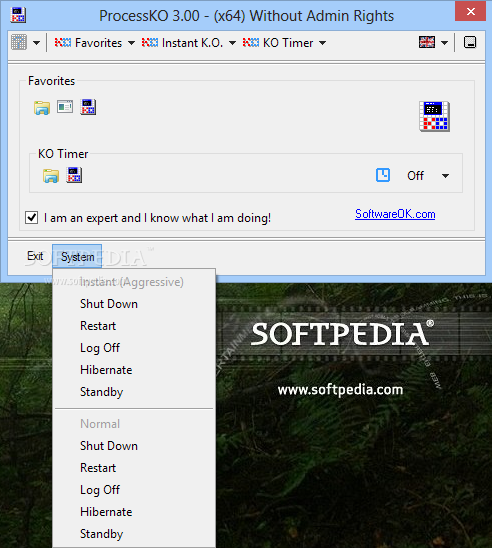This screenshot has width=492, height=548.
Task: Open the SoftwareOK.com link
Action: (x=395, y=214)
